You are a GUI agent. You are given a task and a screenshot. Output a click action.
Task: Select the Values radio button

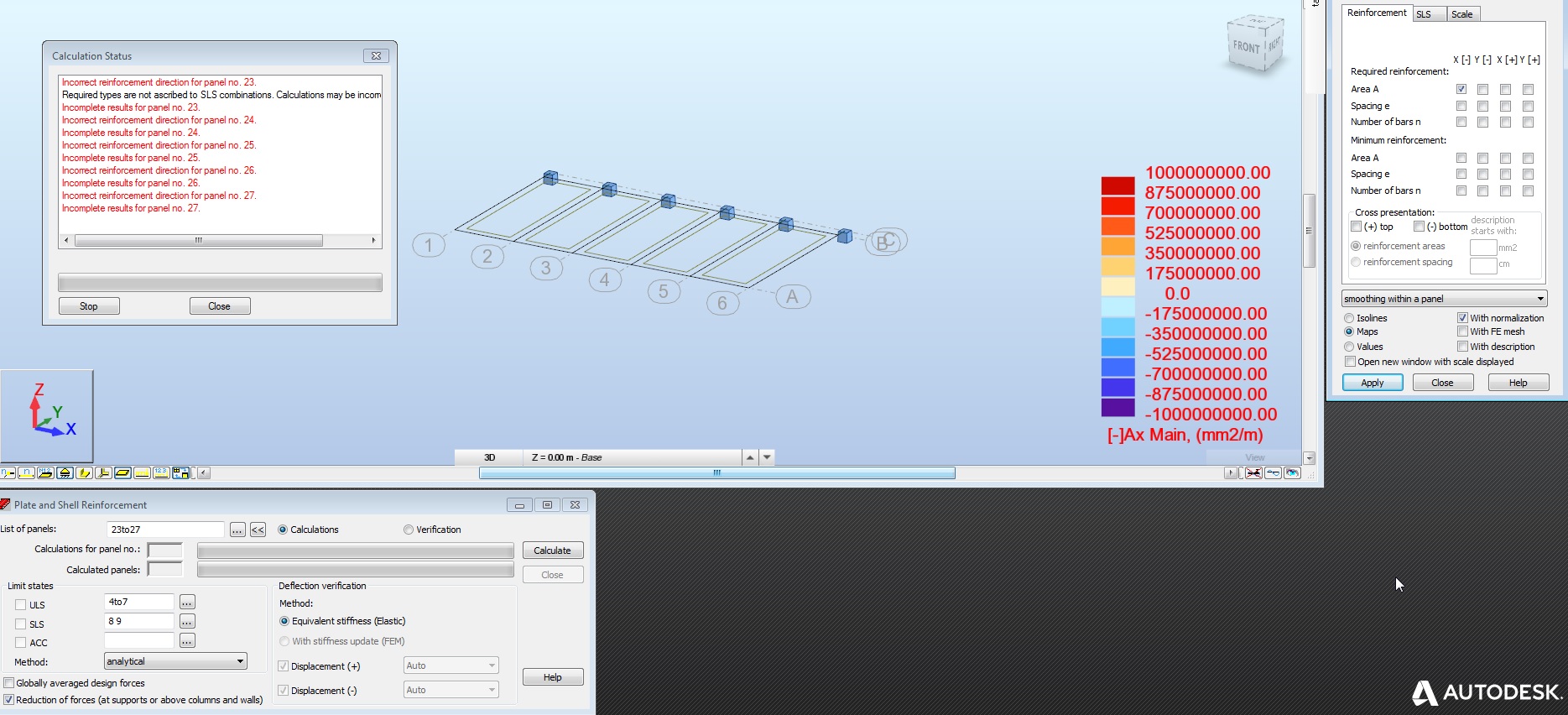click(x=1349, y=347)
